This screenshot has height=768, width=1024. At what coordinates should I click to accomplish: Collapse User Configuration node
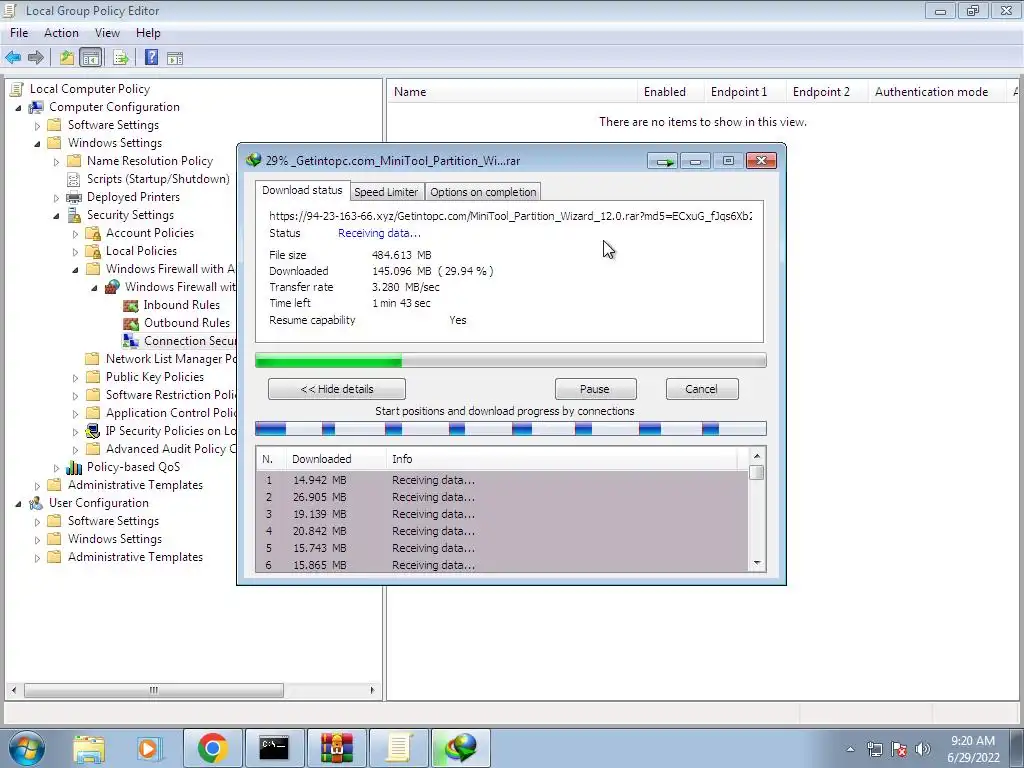tap(18, 504)
